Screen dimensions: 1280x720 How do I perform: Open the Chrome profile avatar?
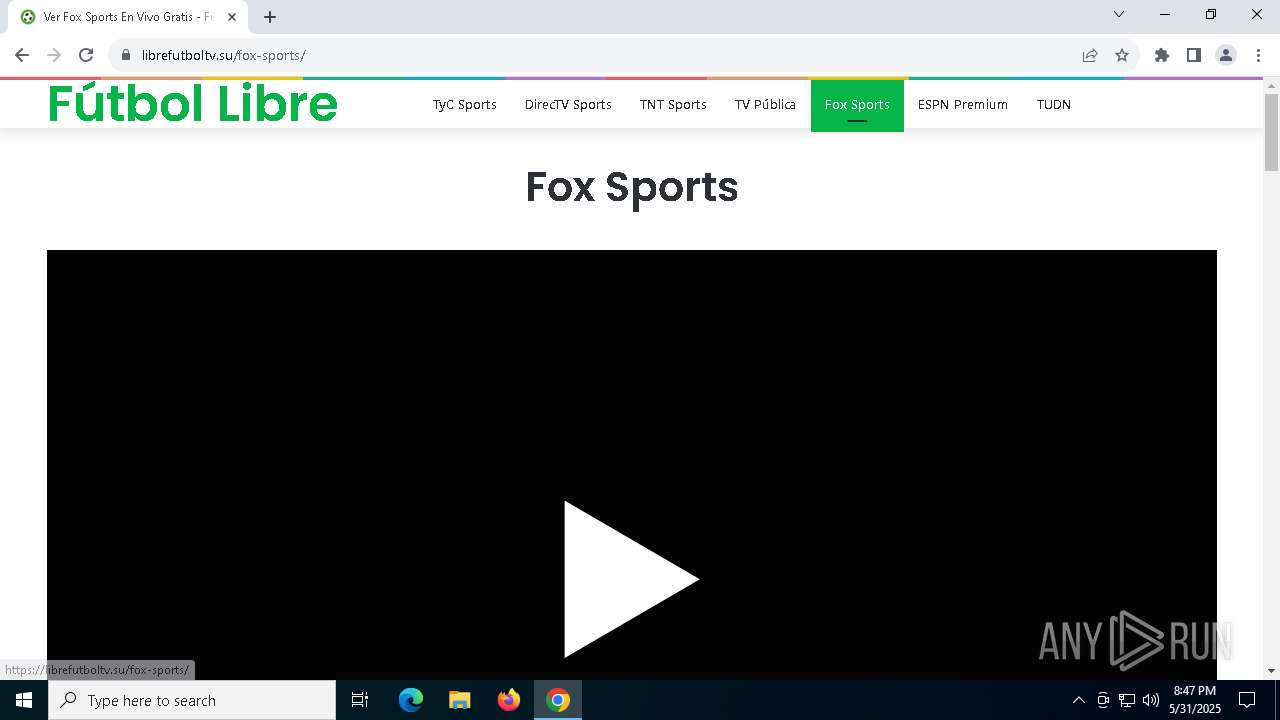coord(1226,55)
